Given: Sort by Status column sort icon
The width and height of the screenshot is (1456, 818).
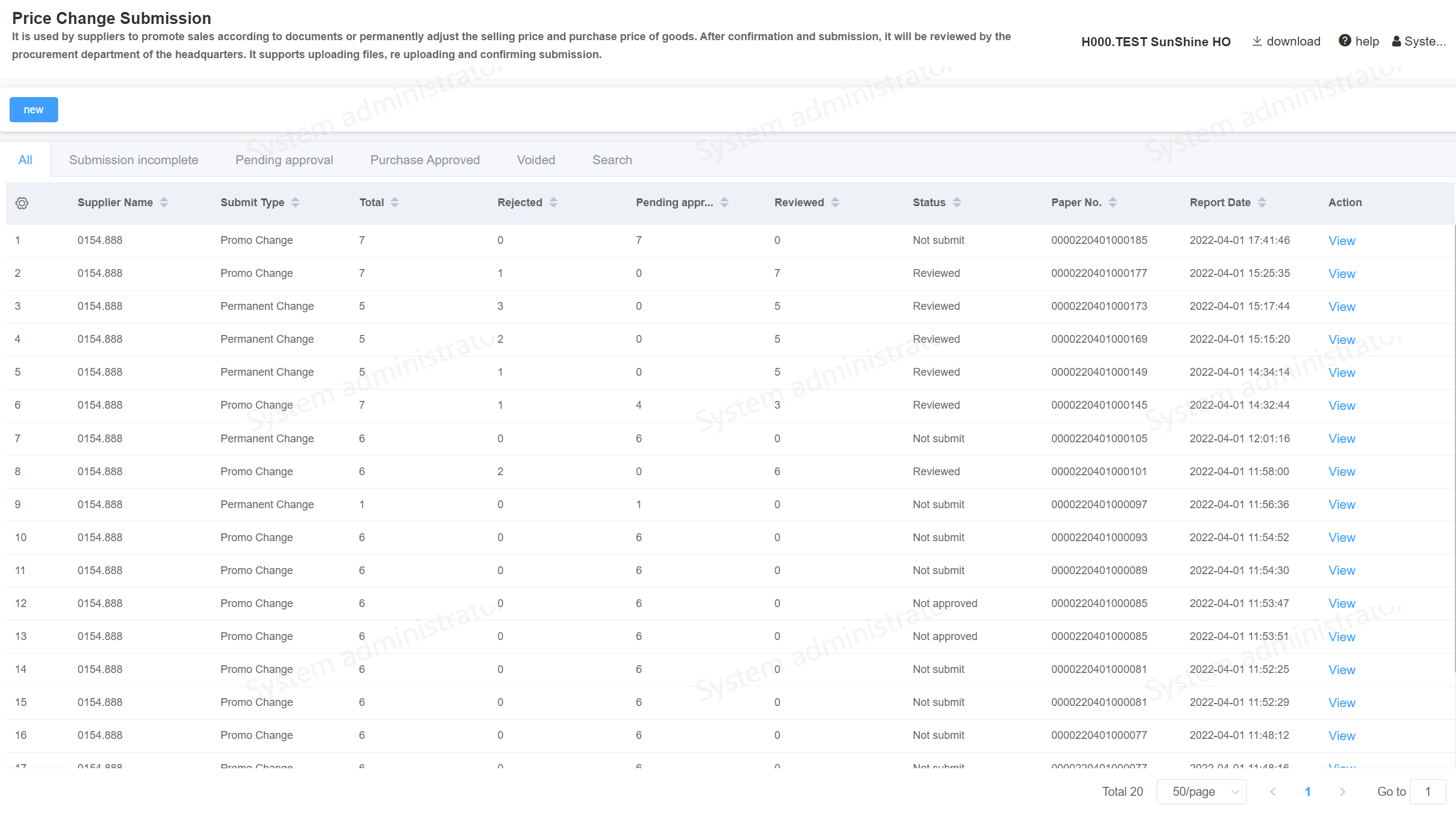Looking at the screenshot, I should point(957,203).
